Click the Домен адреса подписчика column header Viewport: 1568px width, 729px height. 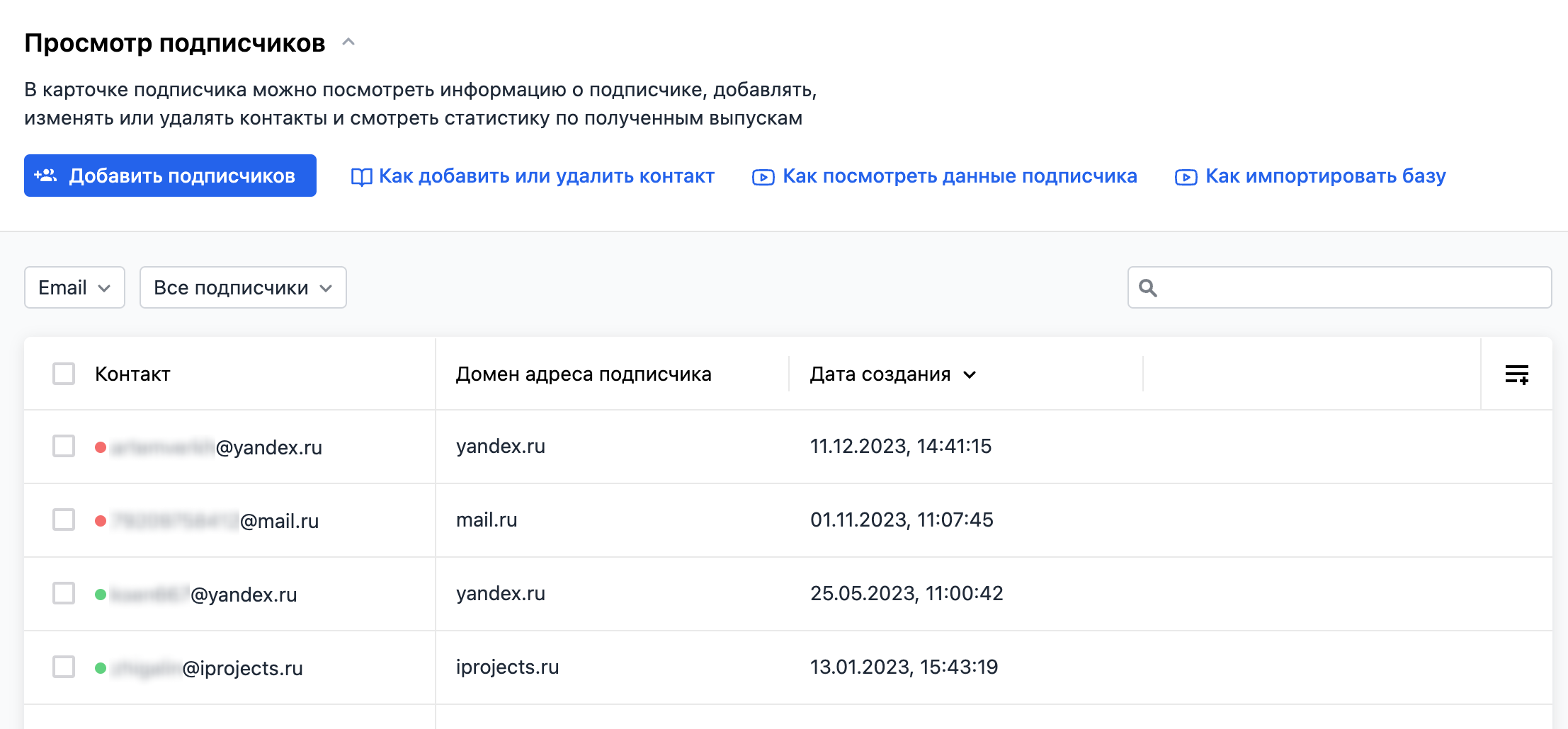point(583,374)
